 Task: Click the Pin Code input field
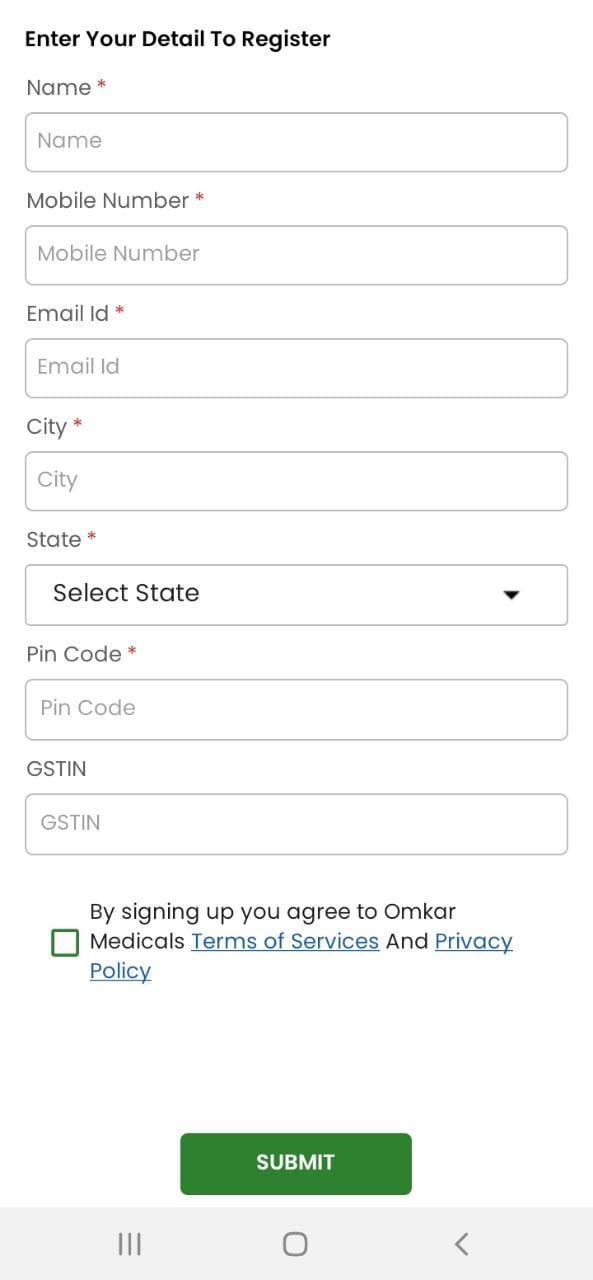point(296,709)
